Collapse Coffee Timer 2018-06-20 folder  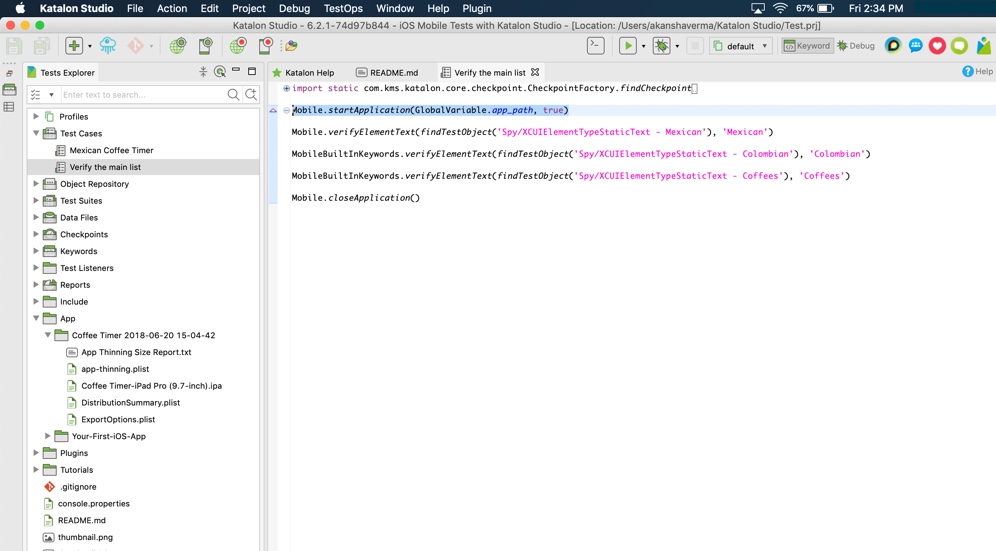(48, 335)
